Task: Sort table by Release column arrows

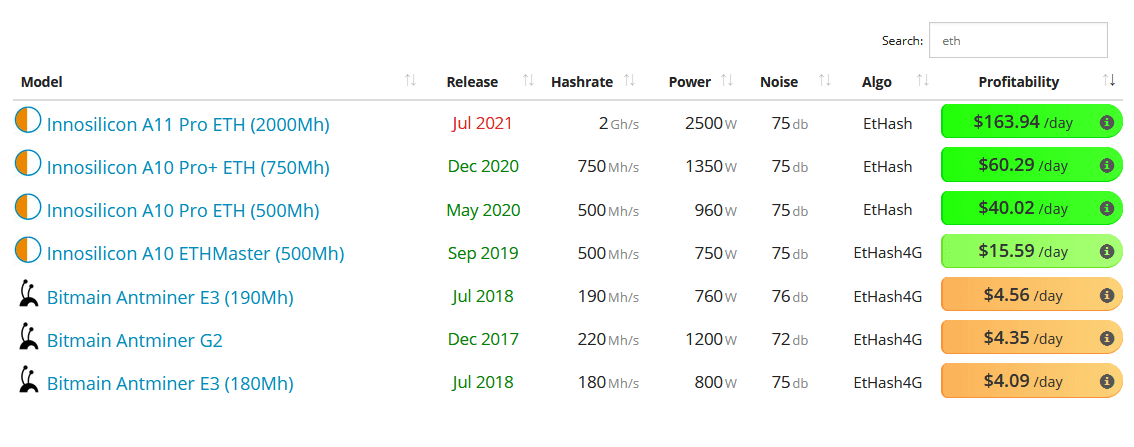Action: 528,80
